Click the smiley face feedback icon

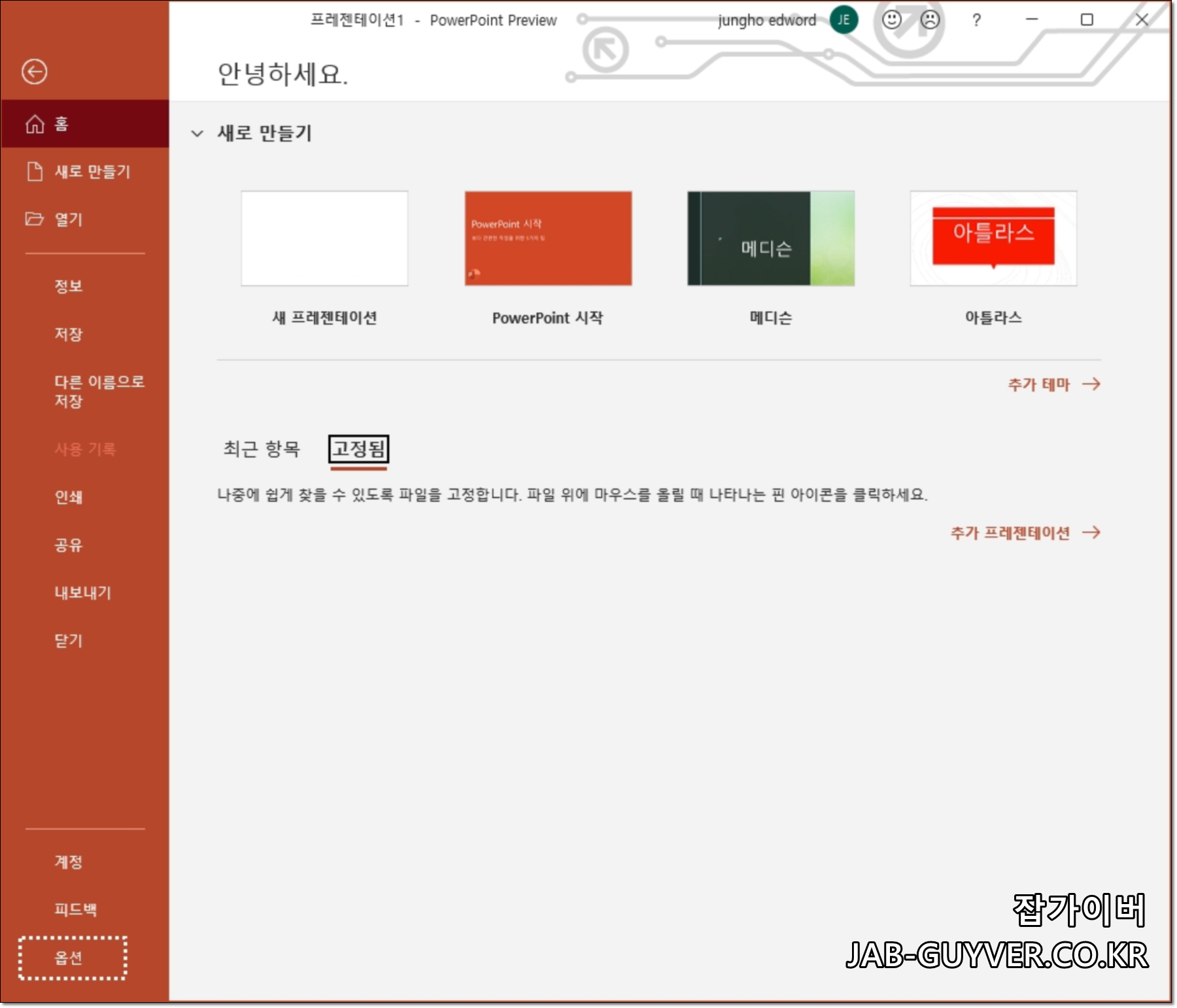[892, 20]
